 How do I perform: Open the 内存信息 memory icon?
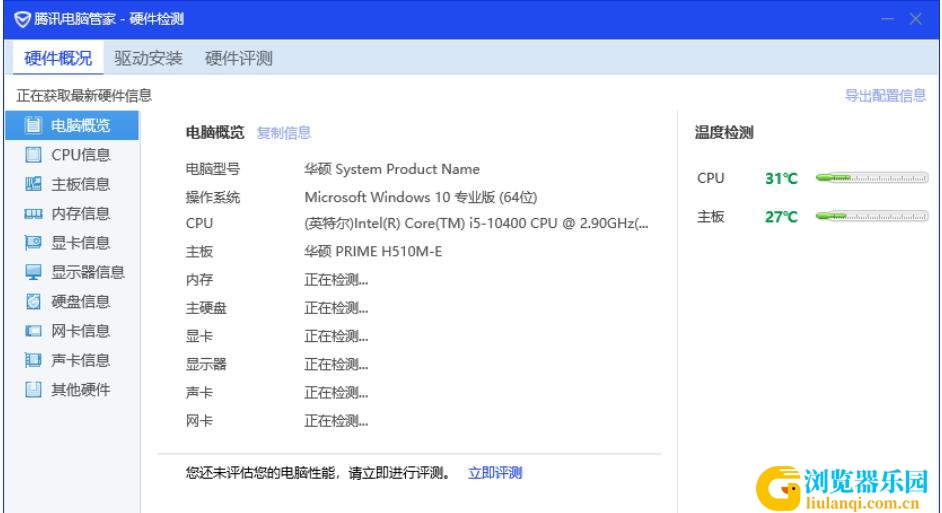click(33, 213)
